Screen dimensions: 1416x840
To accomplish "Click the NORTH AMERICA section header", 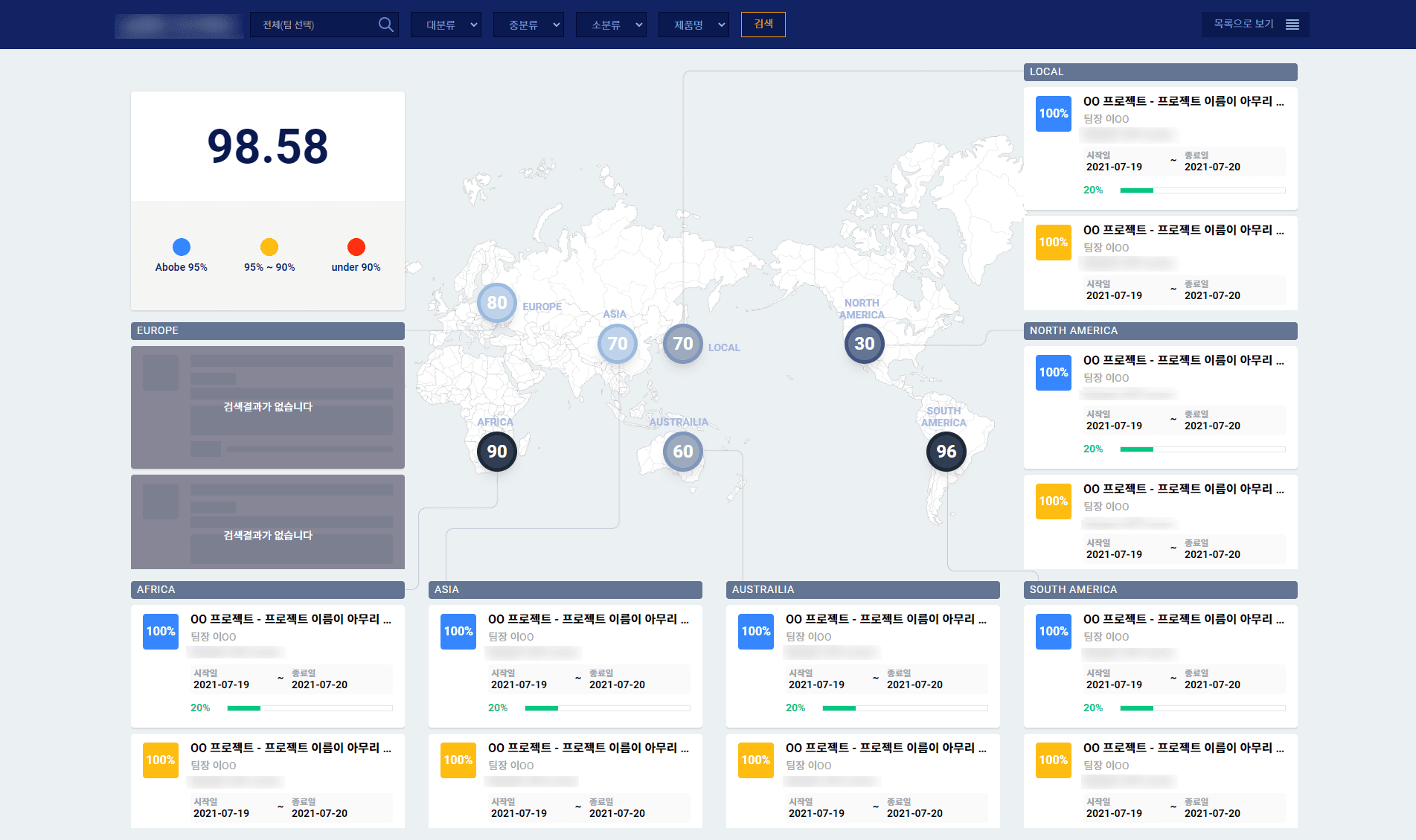I will point(1160,330).
